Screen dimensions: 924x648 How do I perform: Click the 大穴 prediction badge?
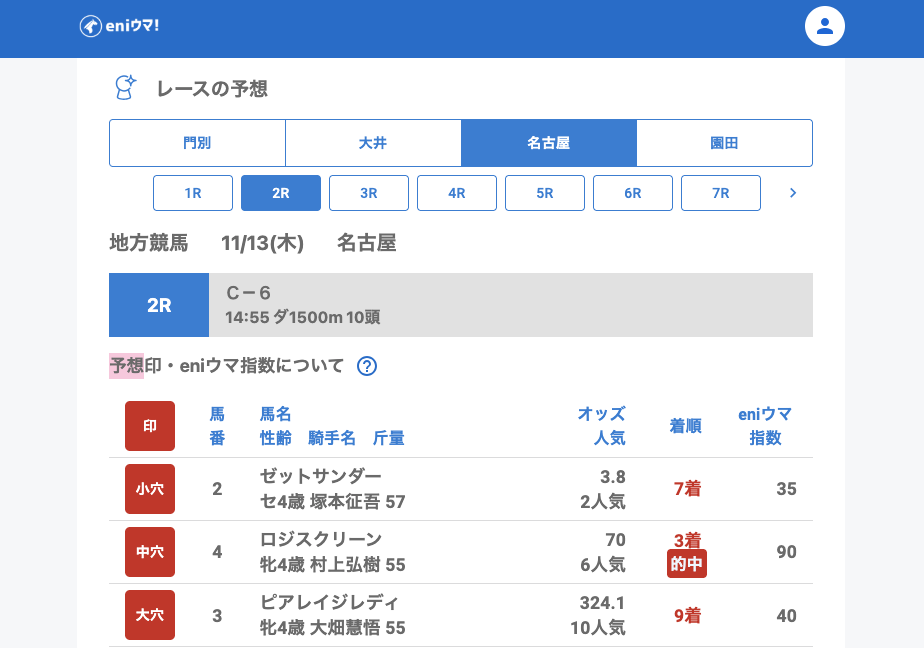pyautogui.click(x=150, y=615)
